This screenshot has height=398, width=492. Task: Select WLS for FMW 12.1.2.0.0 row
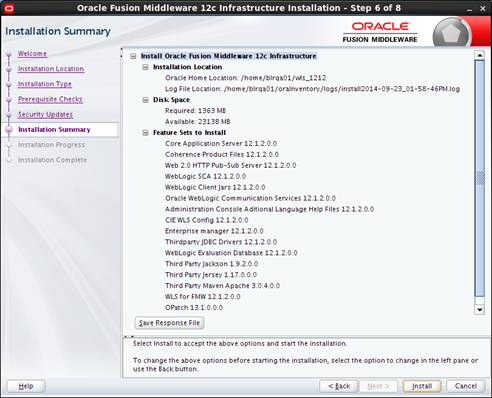(x=202, y=297)
